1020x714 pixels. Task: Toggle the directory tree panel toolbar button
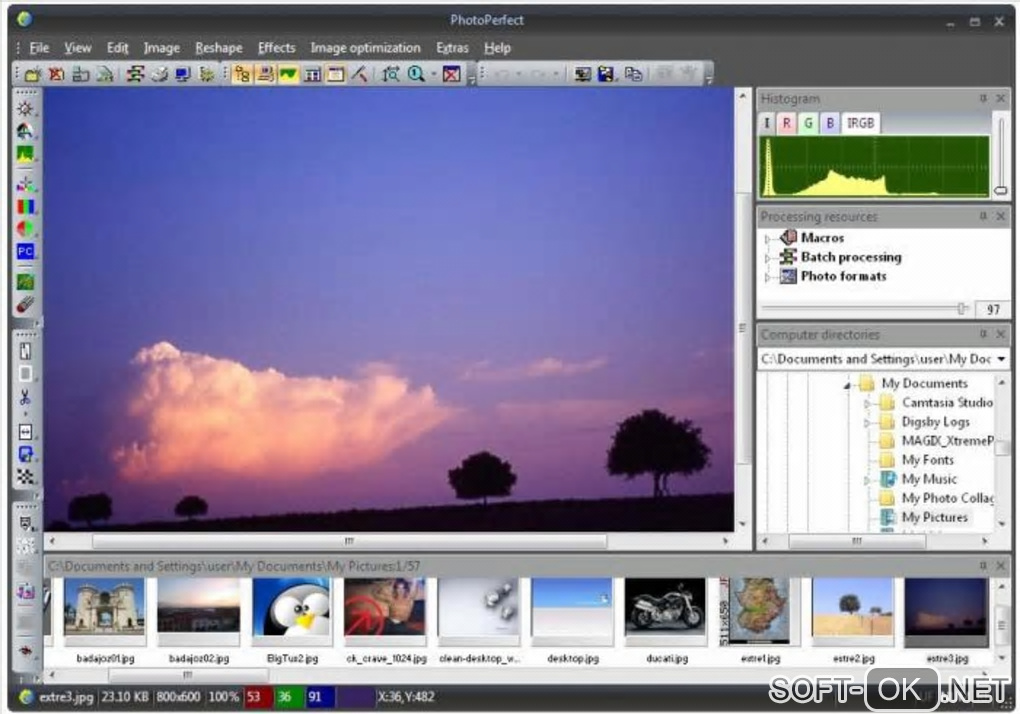point(242,74)
